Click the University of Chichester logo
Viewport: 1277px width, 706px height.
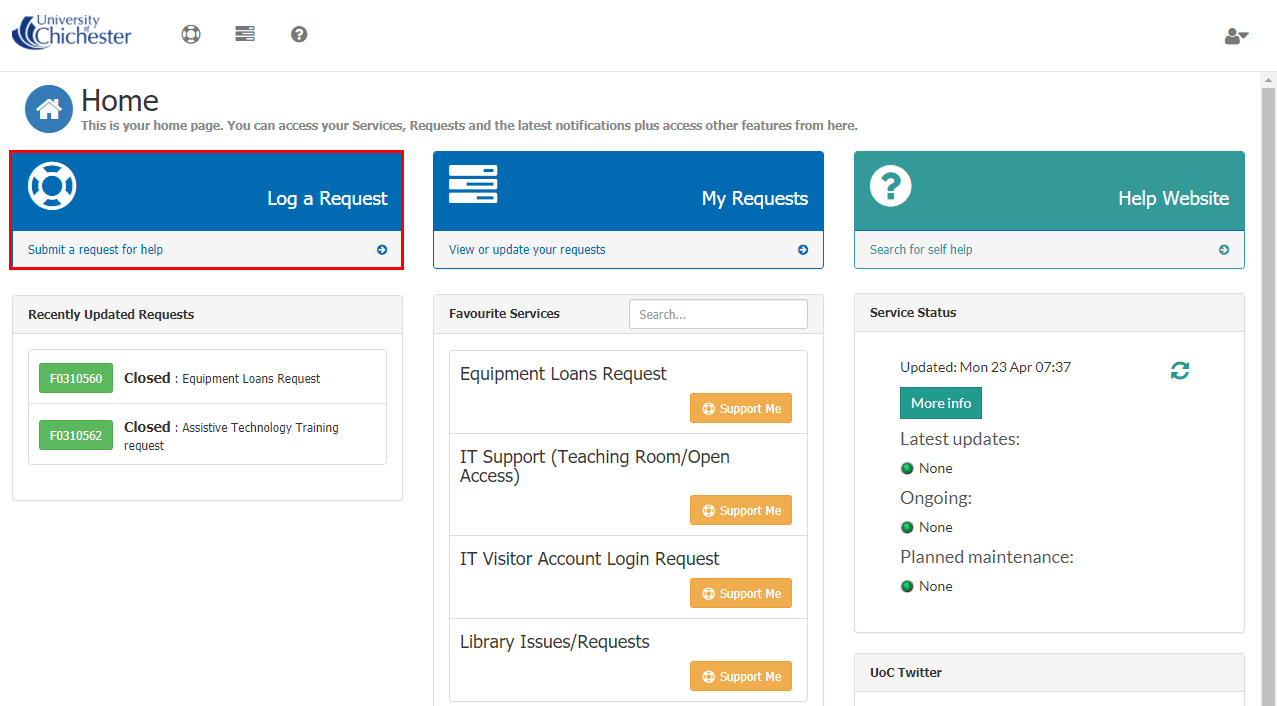[70, 32]
